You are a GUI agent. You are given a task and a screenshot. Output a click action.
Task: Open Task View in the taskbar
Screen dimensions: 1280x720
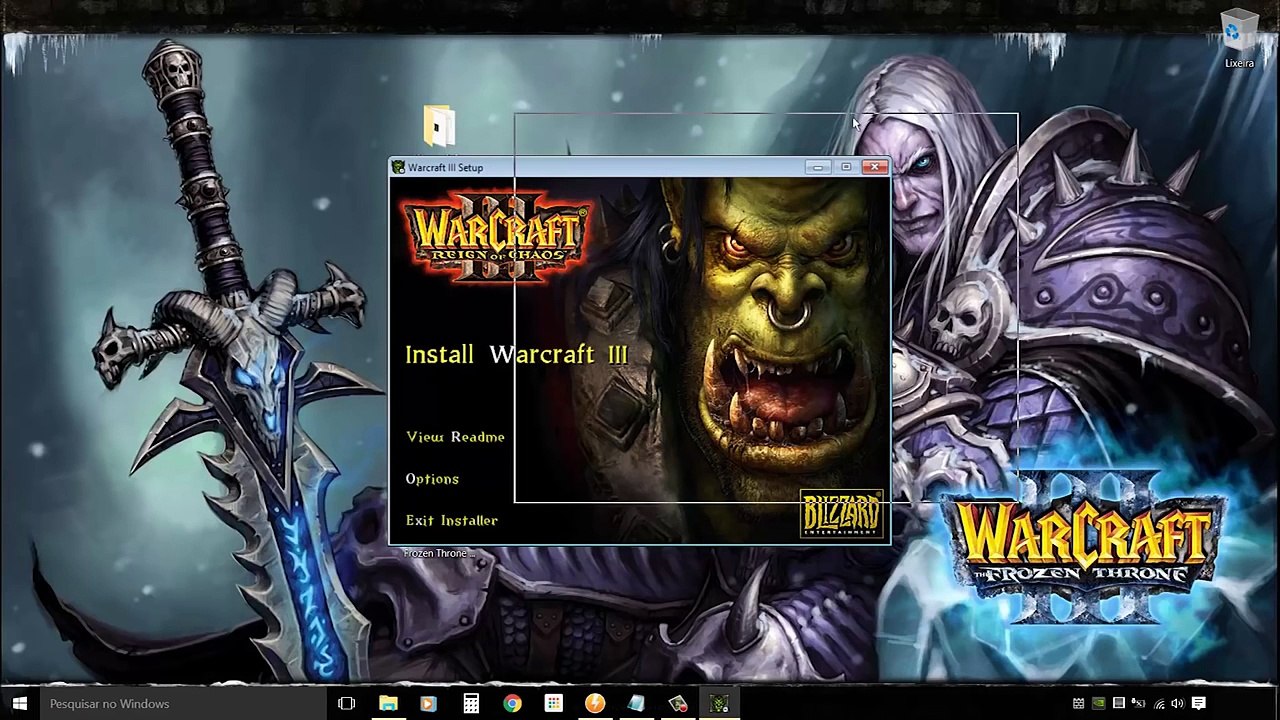[346, 703]
